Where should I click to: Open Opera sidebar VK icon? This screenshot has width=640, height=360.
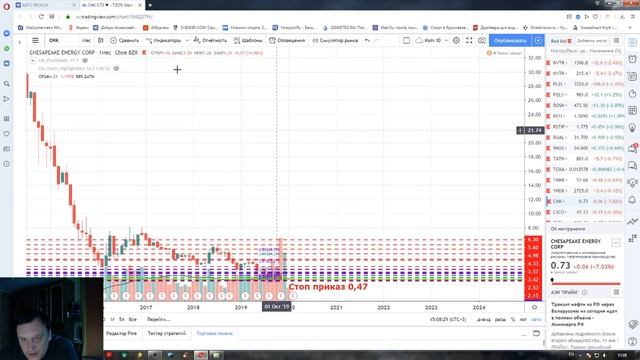click(7, 64)
